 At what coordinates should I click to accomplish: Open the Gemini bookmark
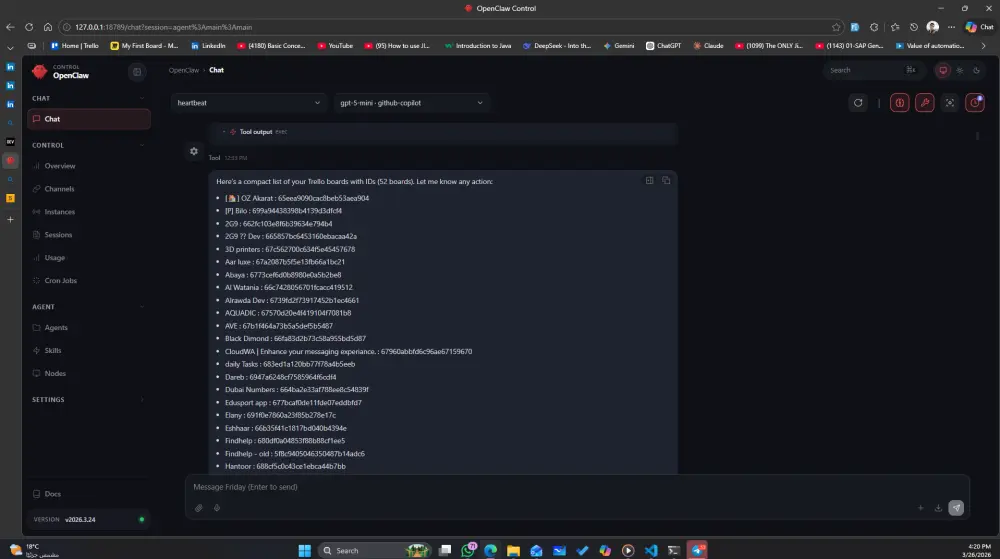point(619,46)
